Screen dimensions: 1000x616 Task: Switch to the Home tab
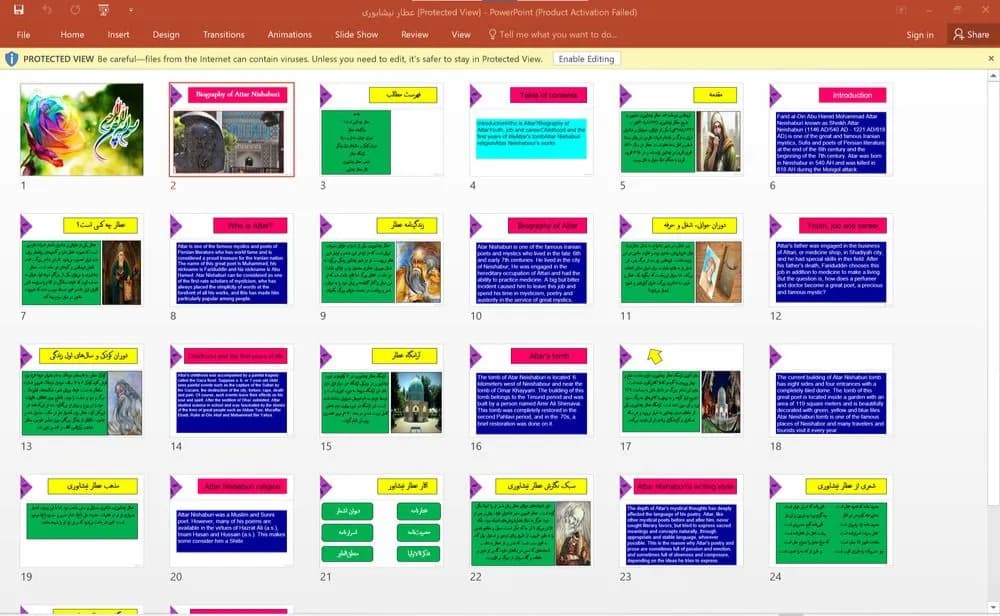(x=72, y=34)
